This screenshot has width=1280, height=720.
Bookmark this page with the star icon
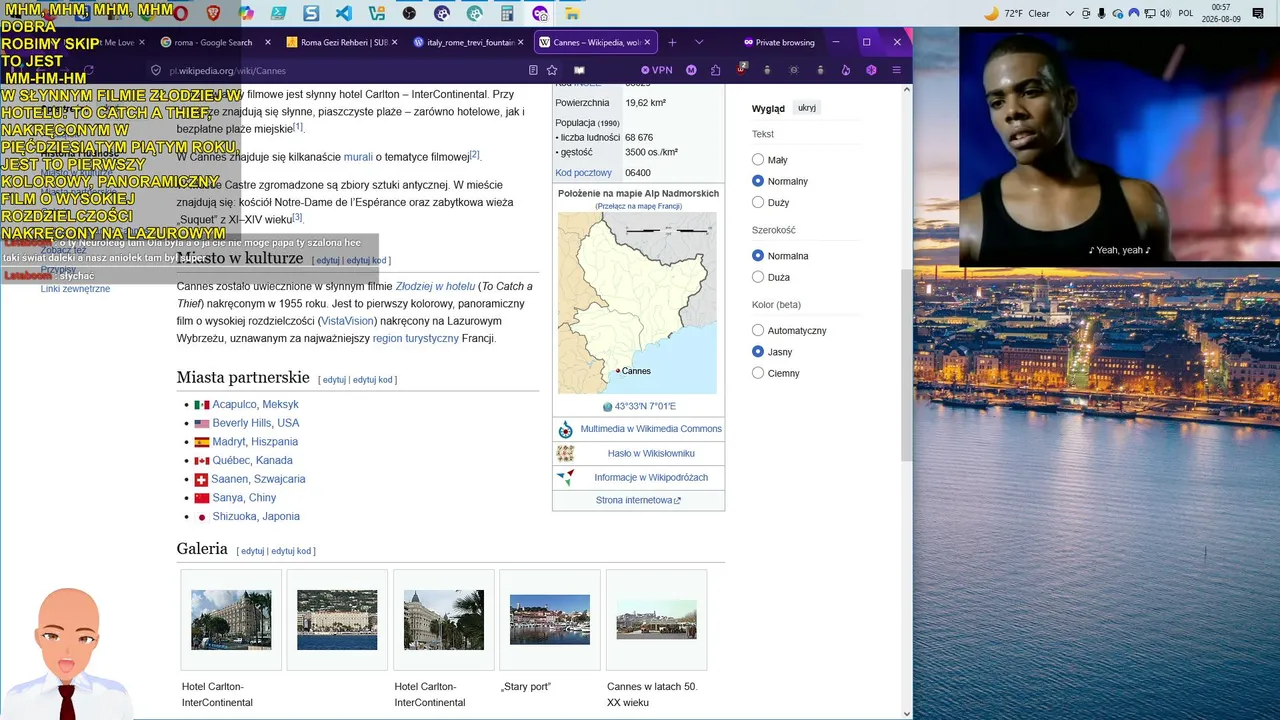coord(552,70)
